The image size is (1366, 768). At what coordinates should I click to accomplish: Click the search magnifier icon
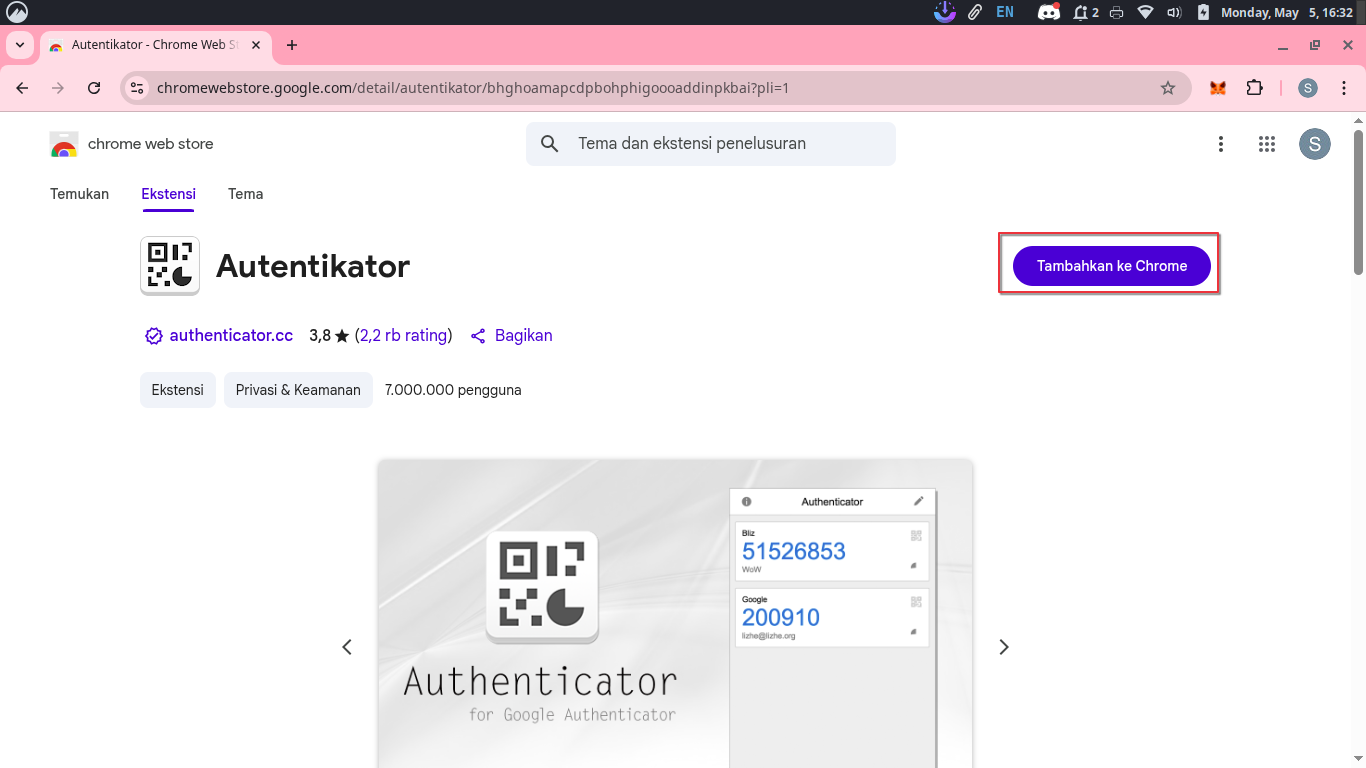tap(549, 144)
